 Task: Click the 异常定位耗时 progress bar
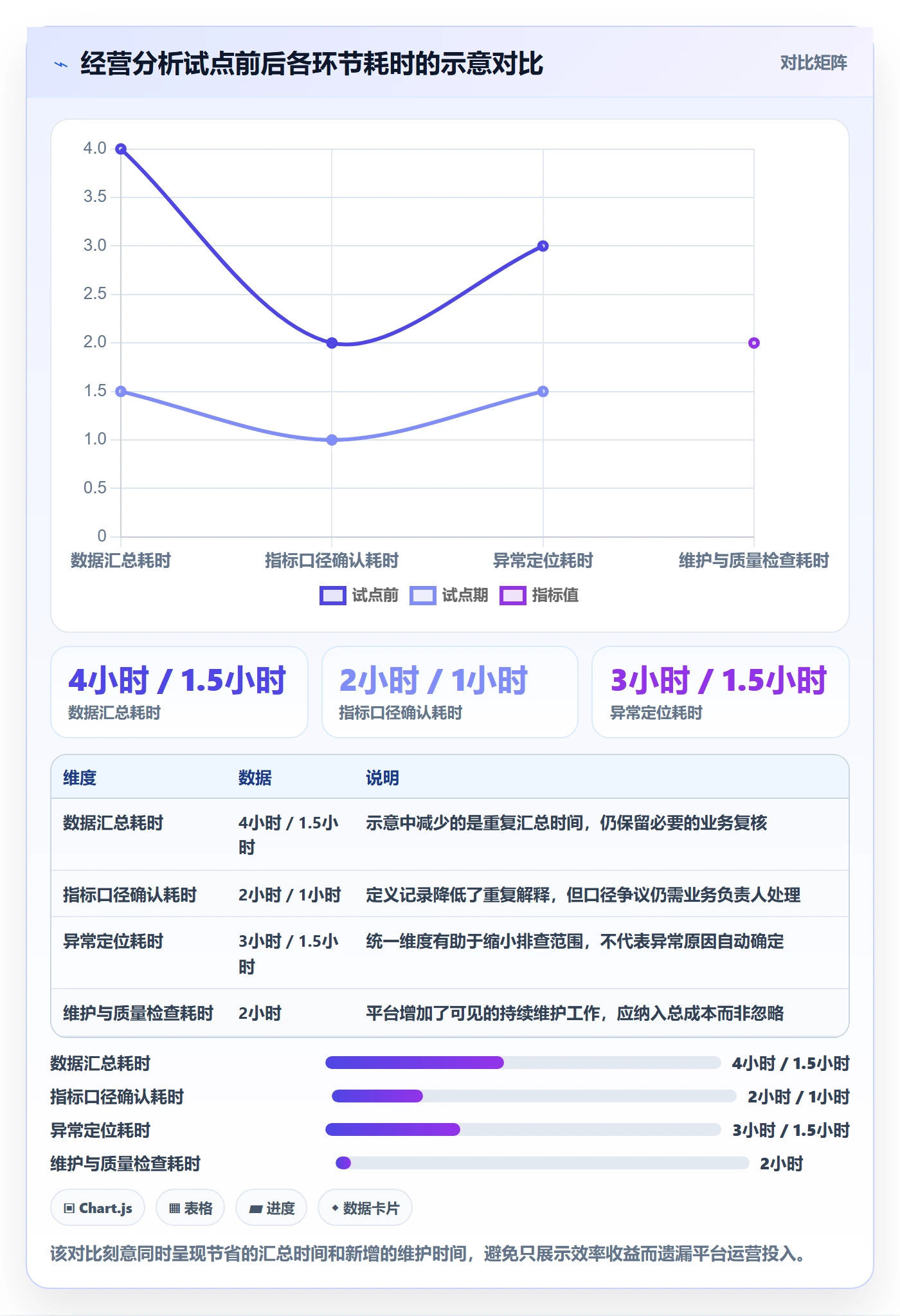[523, 1129]
